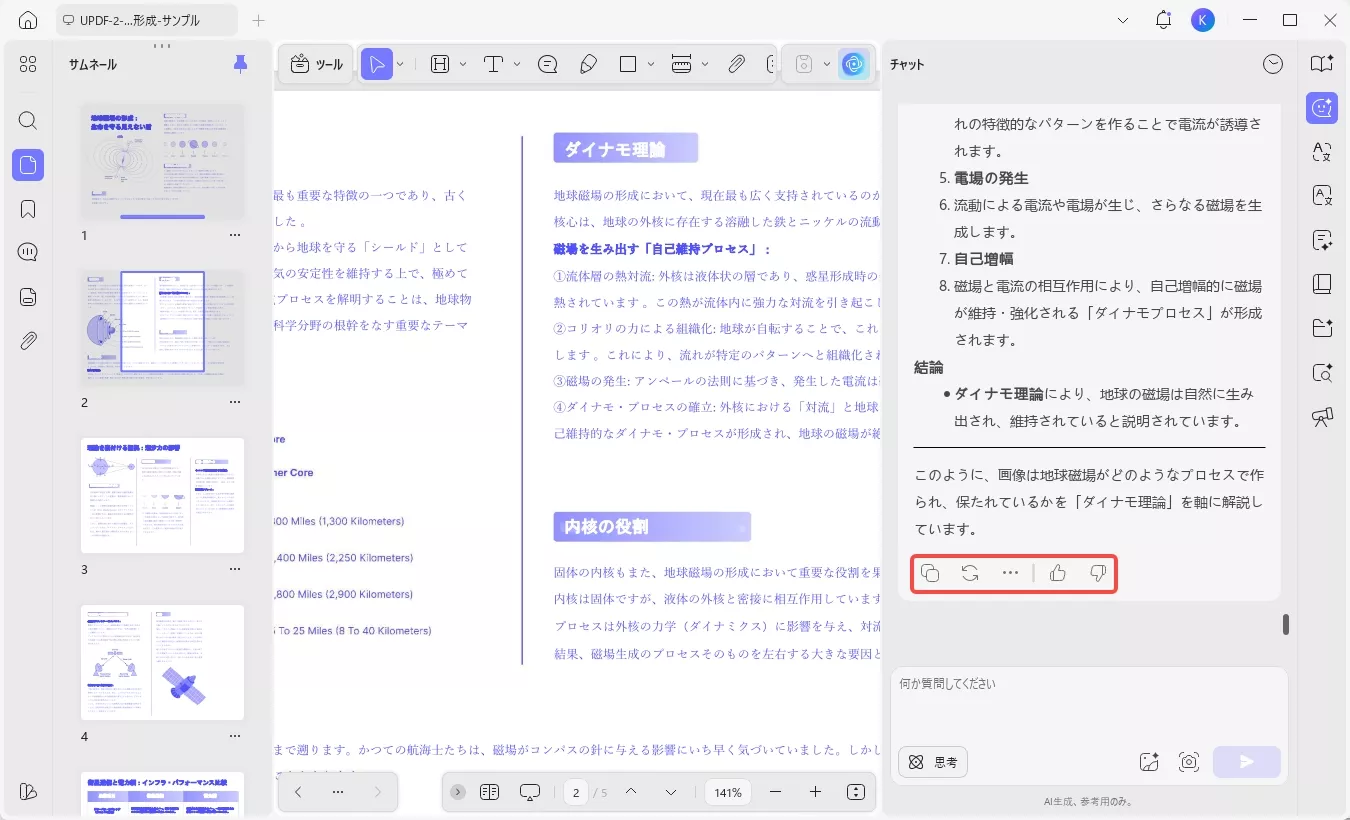The width and height of the screenshot is (1350, 820).
Task: Regenerate the AI answer
Action: 969,573
